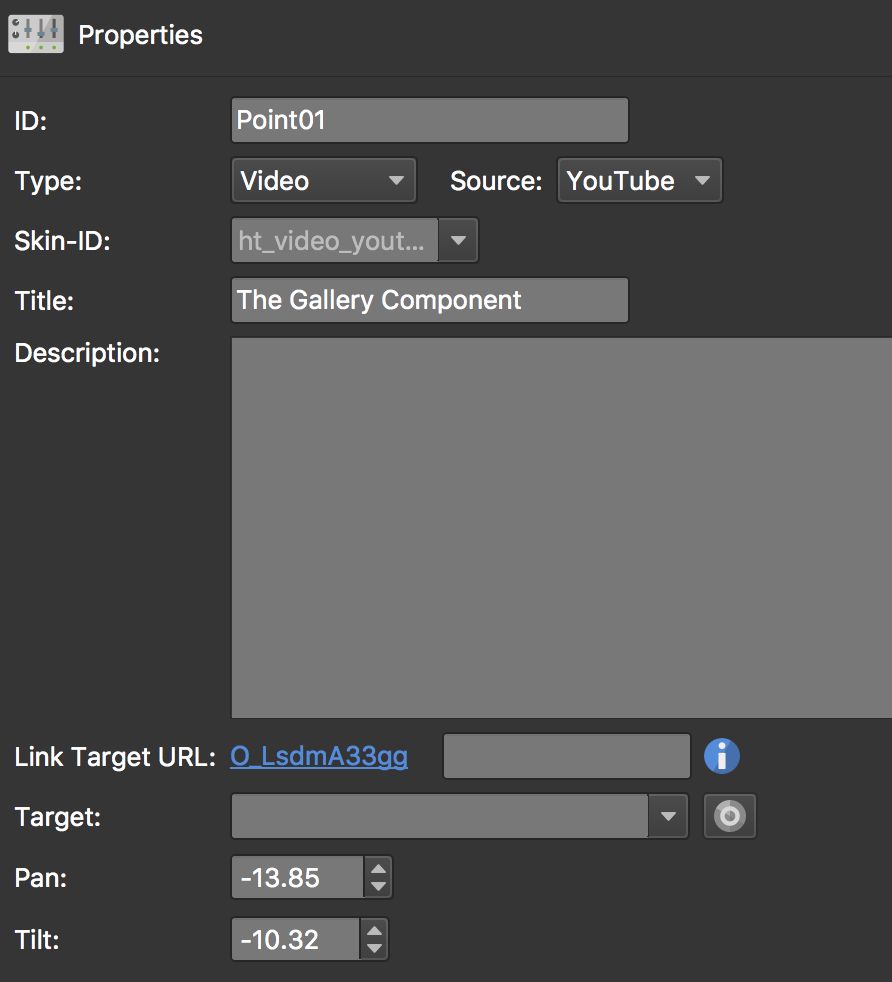Increment the Pan value with the up stepper
892x982 pixels.
pyautogui.click(x=378, y=869)
